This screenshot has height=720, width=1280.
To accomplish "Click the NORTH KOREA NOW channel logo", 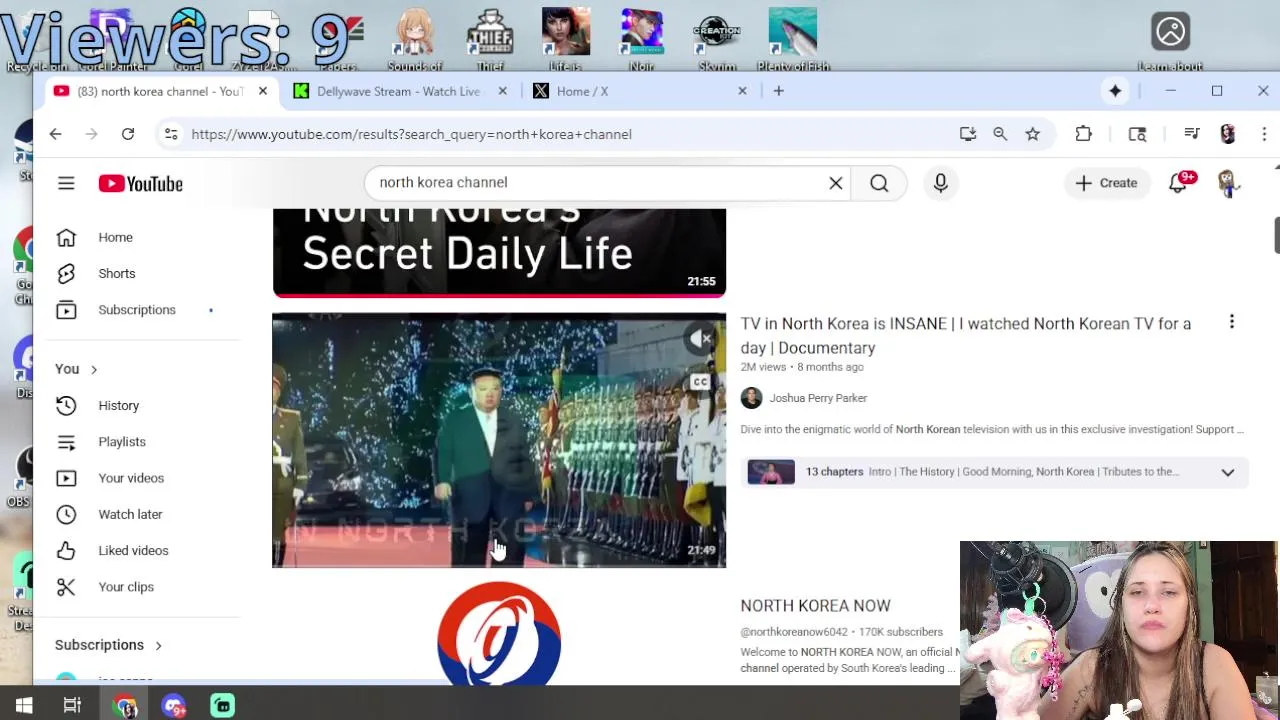I will point(499,635).
